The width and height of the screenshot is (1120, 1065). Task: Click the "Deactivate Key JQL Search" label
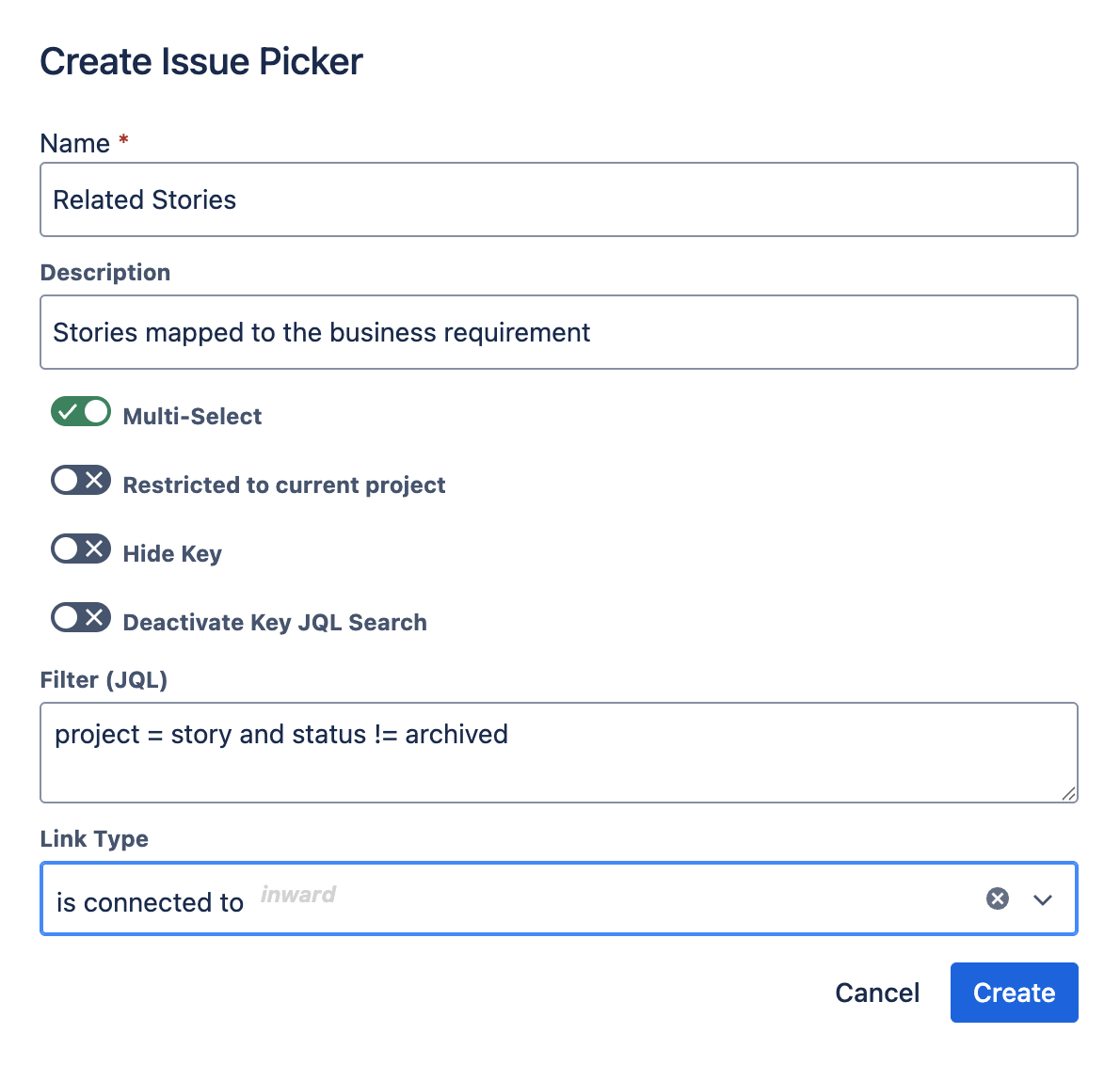[x=275, y=622]
